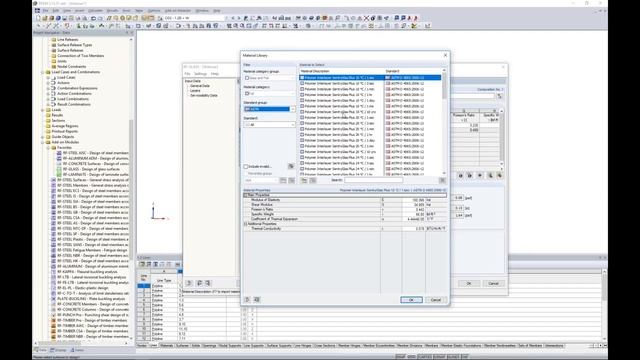Go to previous load case arrow in toolbar
Image resolution: width=640 pixels, height=360 pixels.
coord(233,18)
